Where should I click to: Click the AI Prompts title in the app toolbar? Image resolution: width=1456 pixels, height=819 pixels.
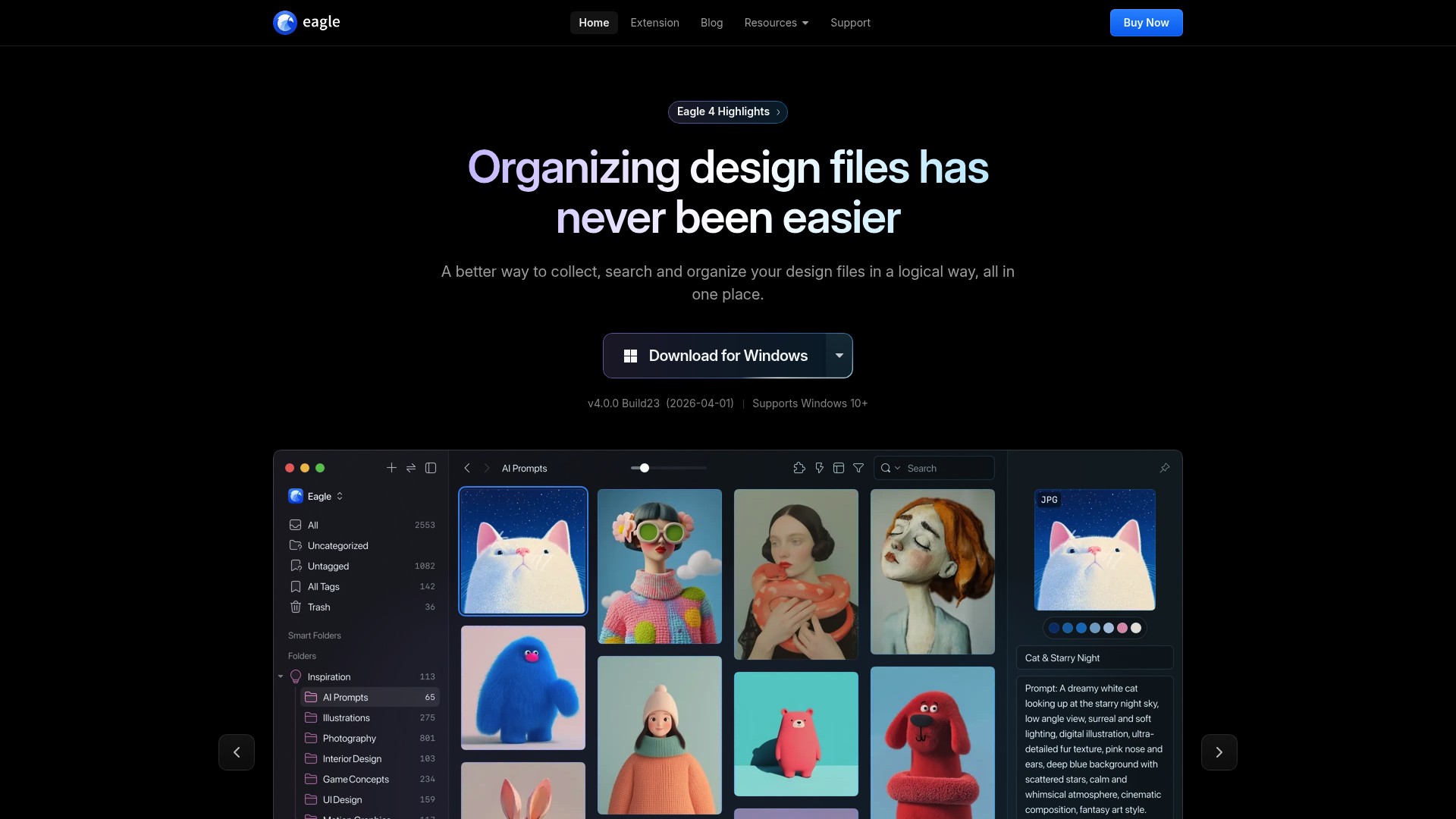pyautogui.click(x=524, y=469)
